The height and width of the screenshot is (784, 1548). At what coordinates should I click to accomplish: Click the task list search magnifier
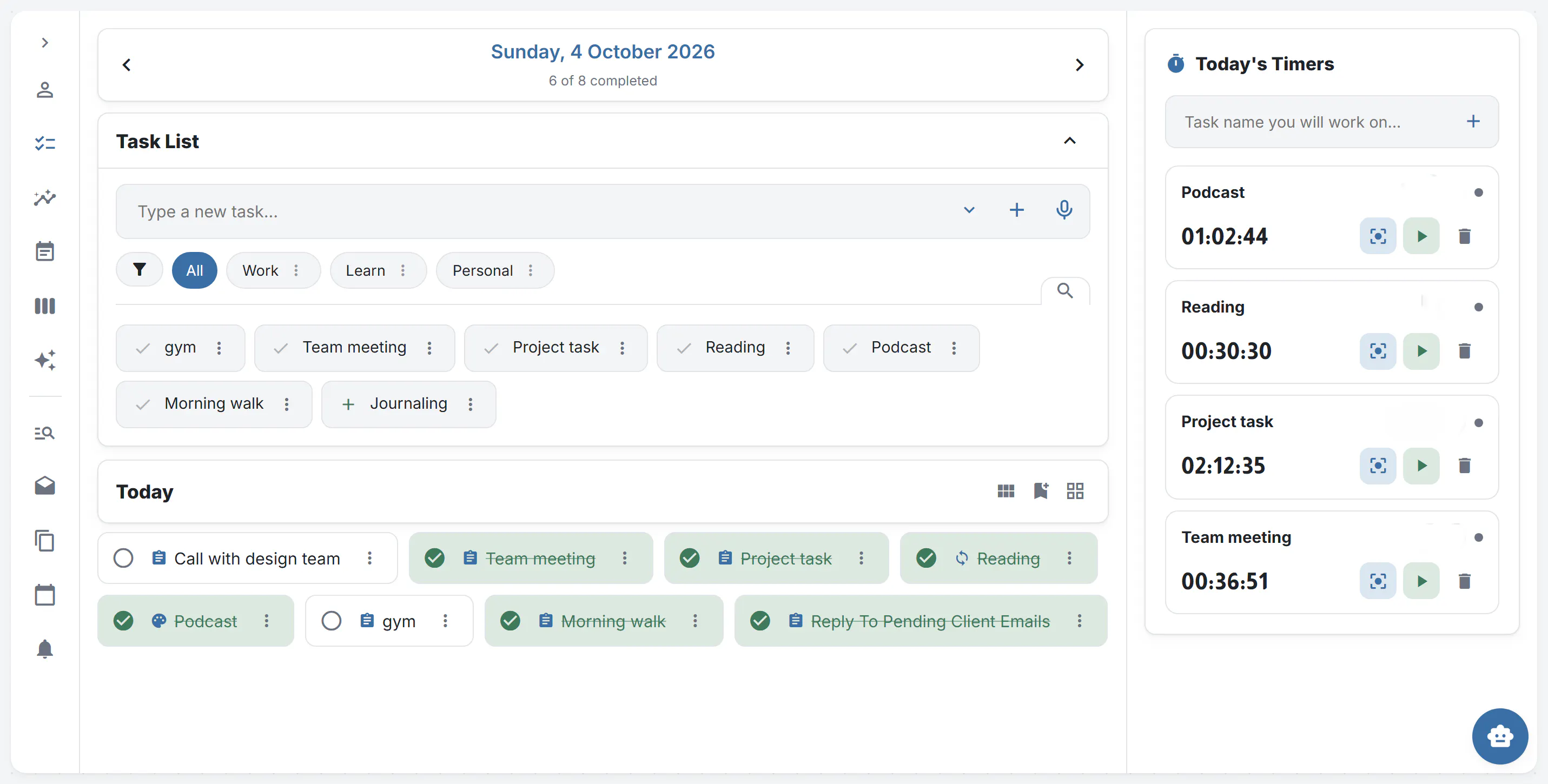(x=1065, y=291)
